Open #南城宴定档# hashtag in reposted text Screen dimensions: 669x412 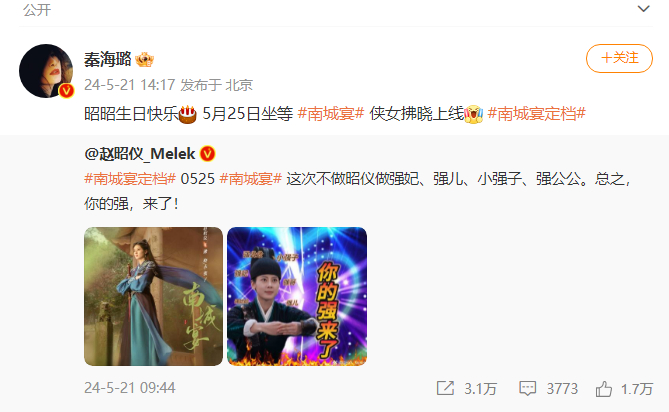130,179
